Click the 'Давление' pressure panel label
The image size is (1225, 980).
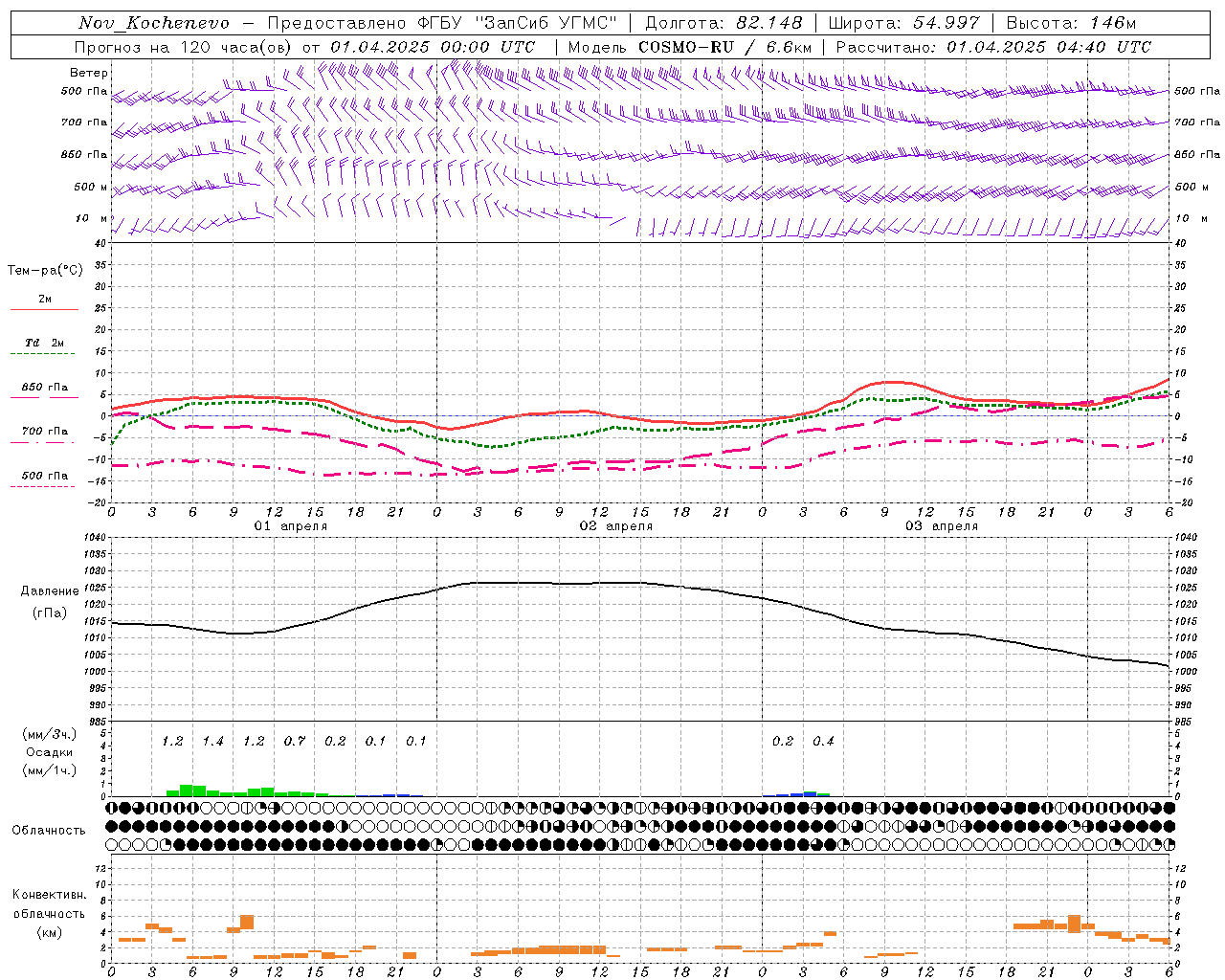[x=50, y=591]
